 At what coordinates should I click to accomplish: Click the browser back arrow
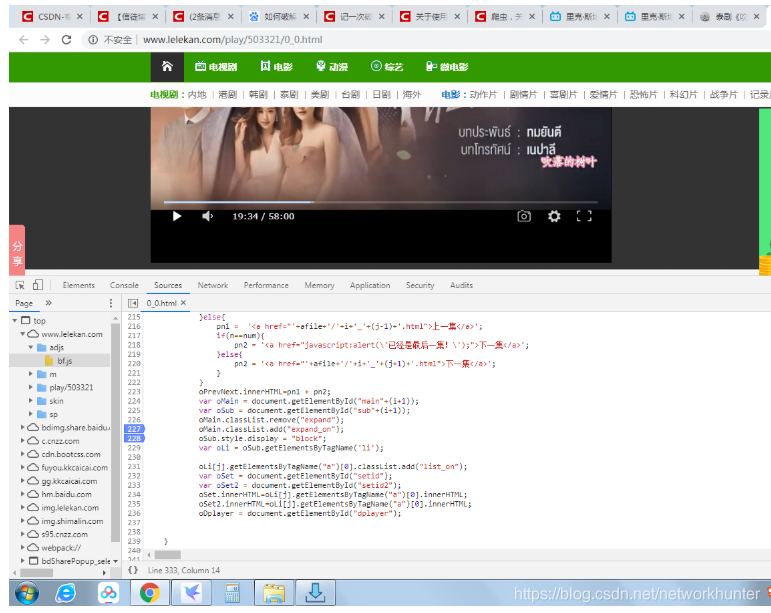coord(23,40)
